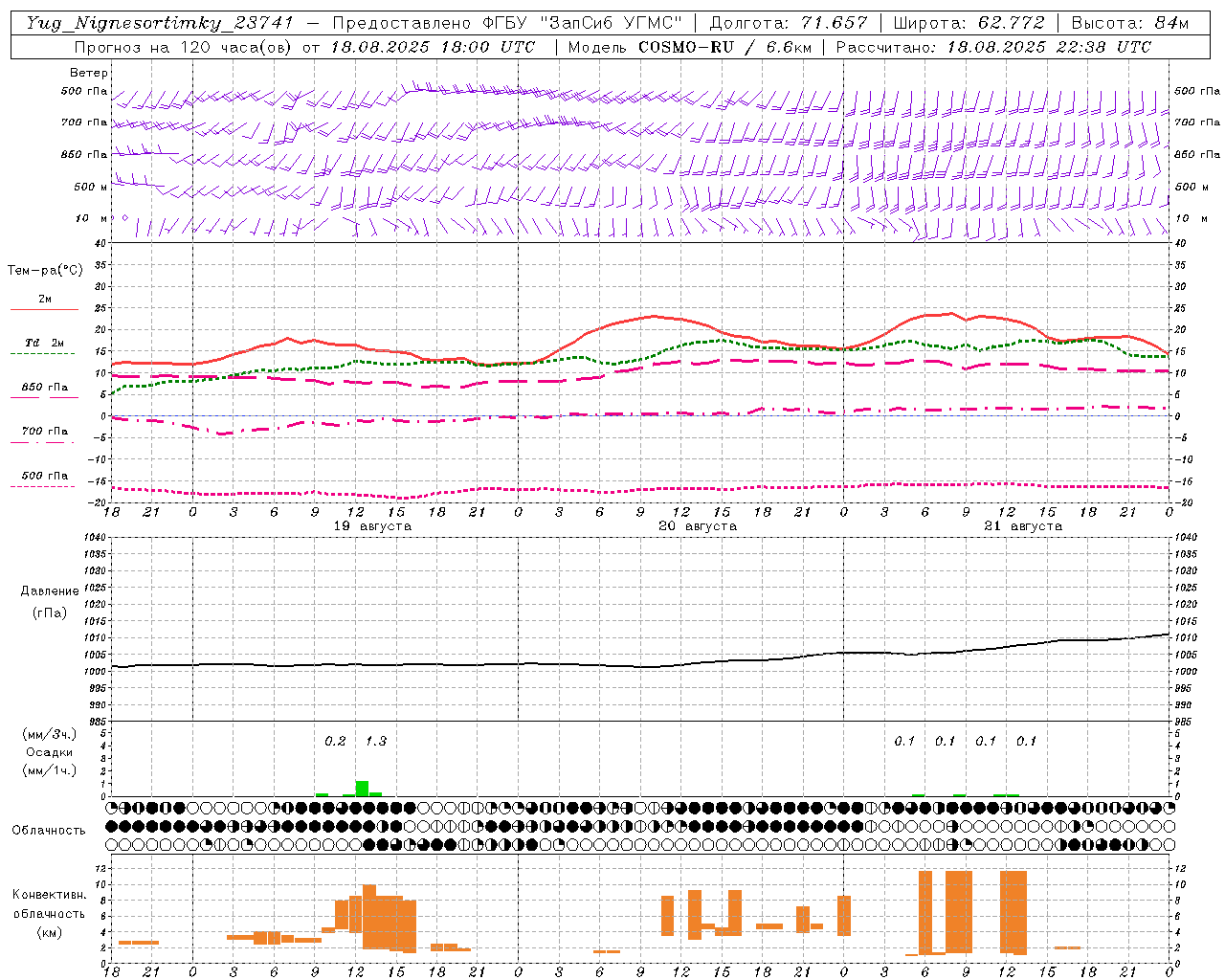Click the '(мм/3ч.)' precipitation unit label
Image resolution: width=1225 pixels, height=980 pixels.
click(x=50, y=734)
